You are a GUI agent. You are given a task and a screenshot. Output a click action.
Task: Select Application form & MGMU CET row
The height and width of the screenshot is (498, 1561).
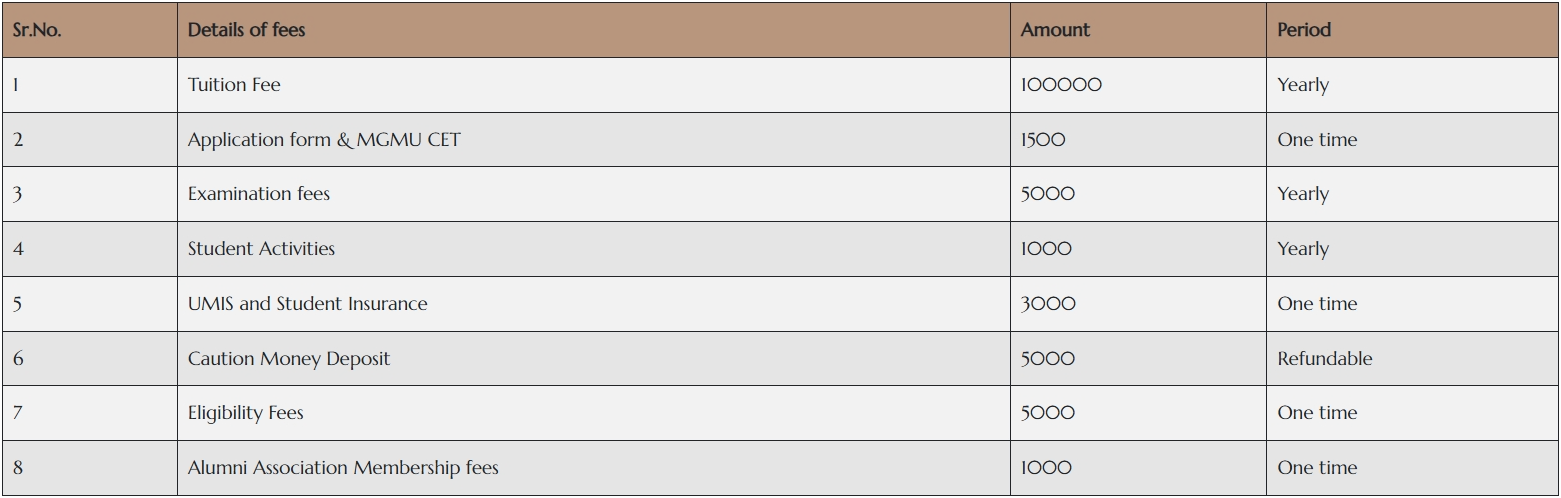pyautogui.click(x=780, y=140)
